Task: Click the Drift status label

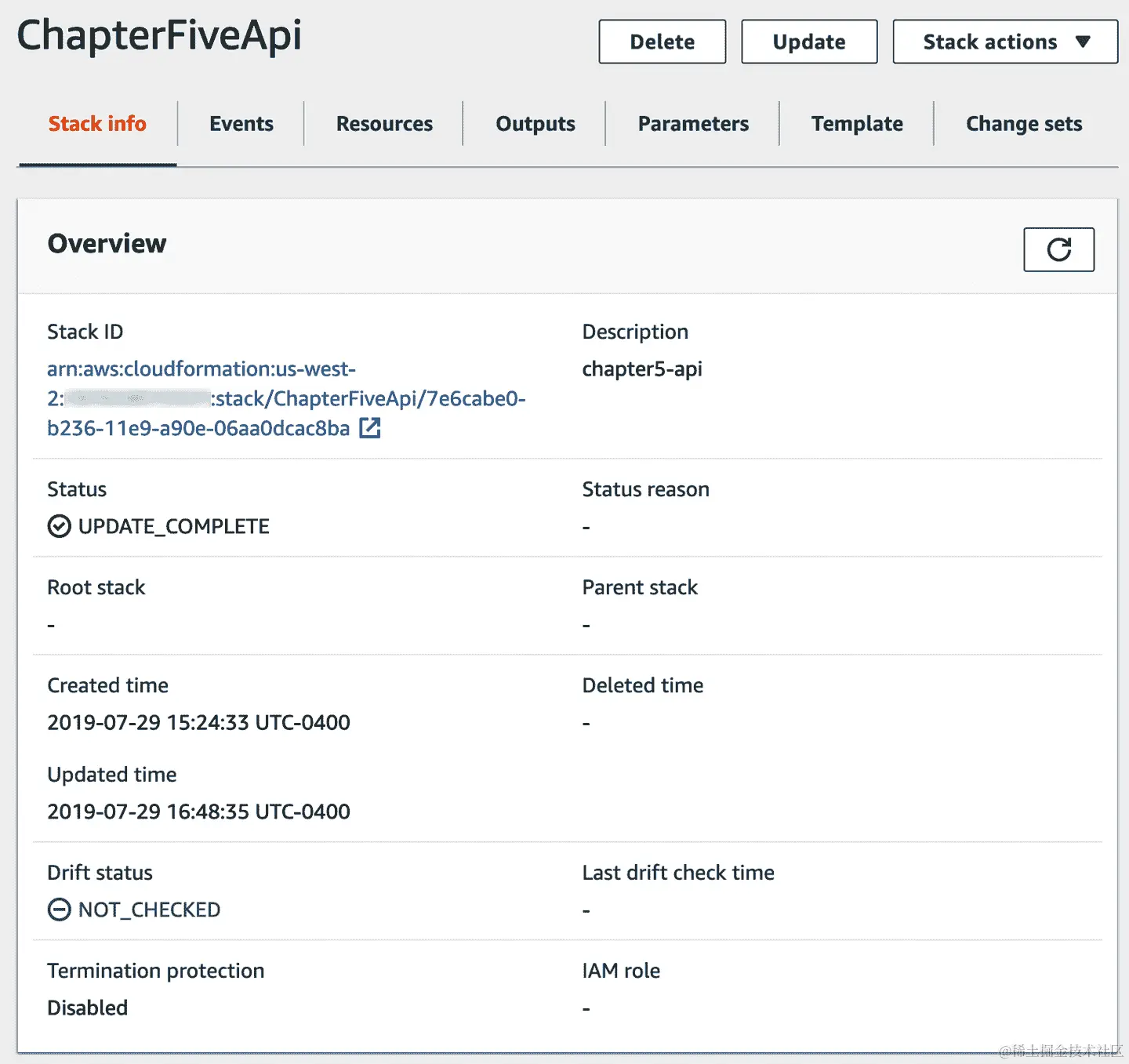Action: (100, 873)
